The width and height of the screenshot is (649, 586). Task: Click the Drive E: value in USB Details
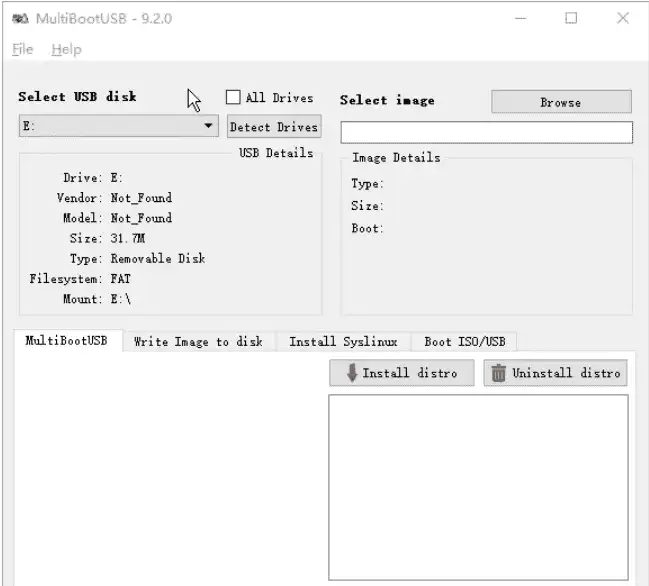tap(116, 178)
